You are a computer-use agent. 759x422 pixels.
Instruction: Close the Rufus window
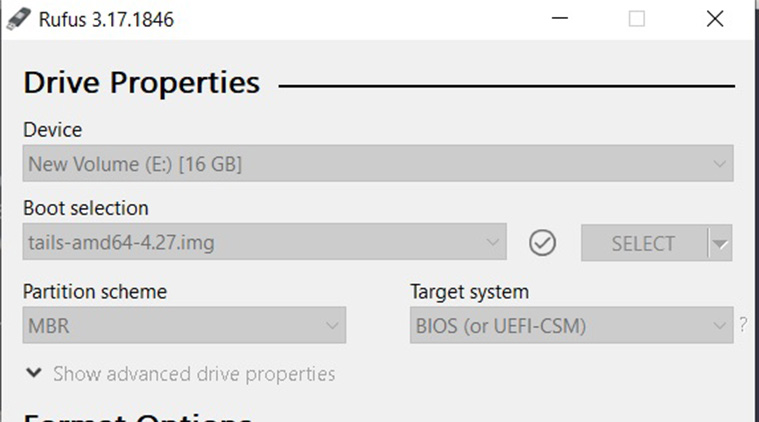tap(714, 19)
